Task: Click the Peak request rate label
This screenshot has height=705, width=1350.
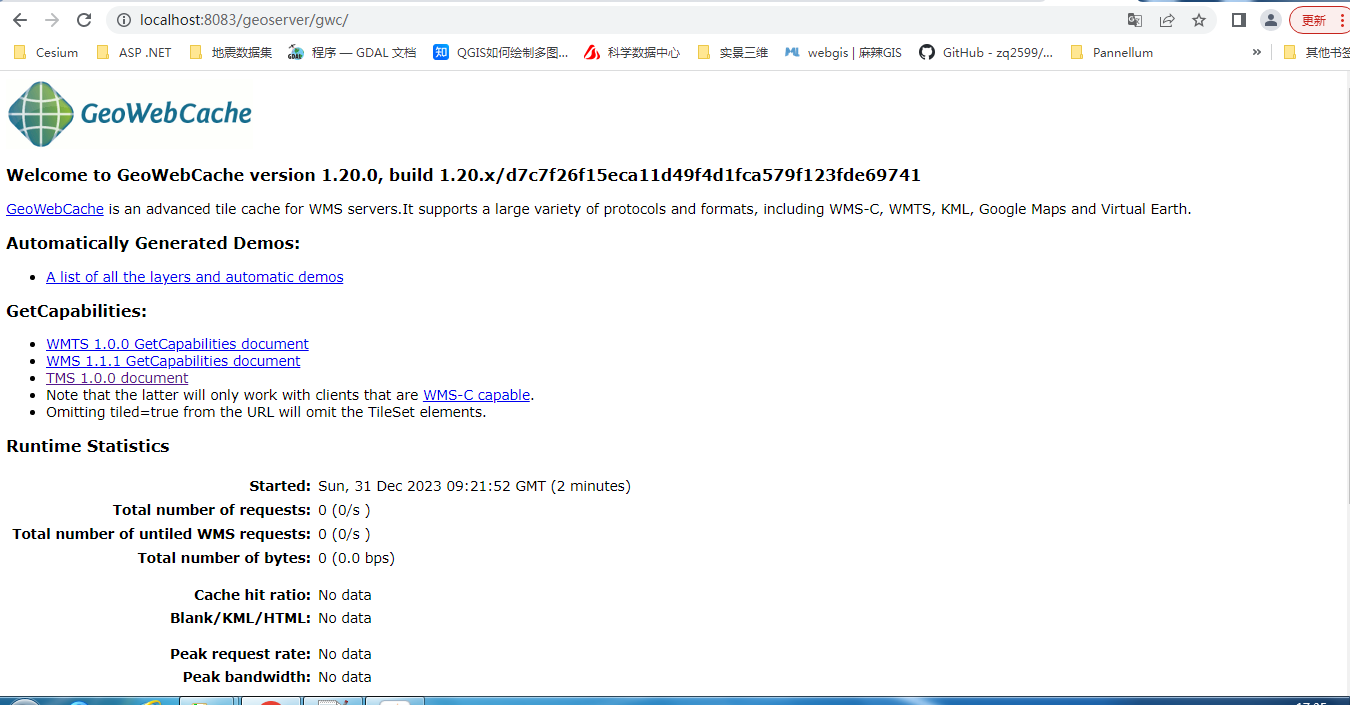Action: click(x=240, y=654)
